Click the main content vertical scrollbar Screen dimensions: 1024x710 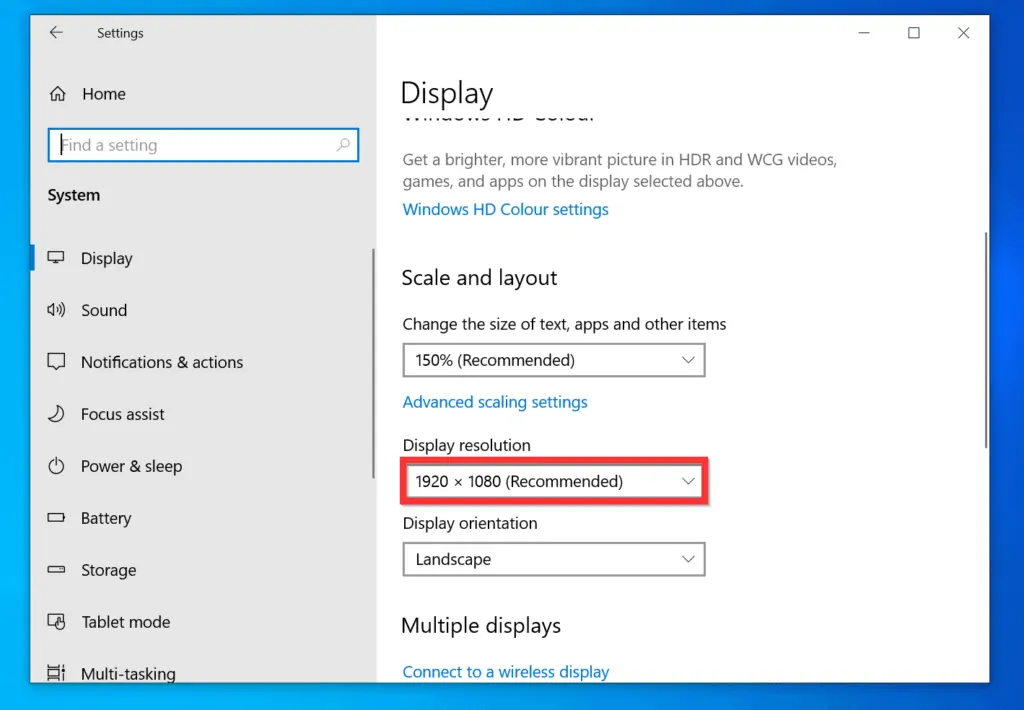point(986,340)
